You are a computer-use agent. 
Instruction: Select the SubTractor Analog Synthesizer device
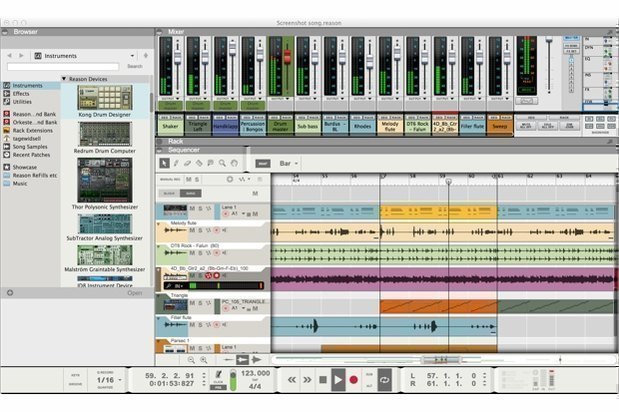click(105, 227)
